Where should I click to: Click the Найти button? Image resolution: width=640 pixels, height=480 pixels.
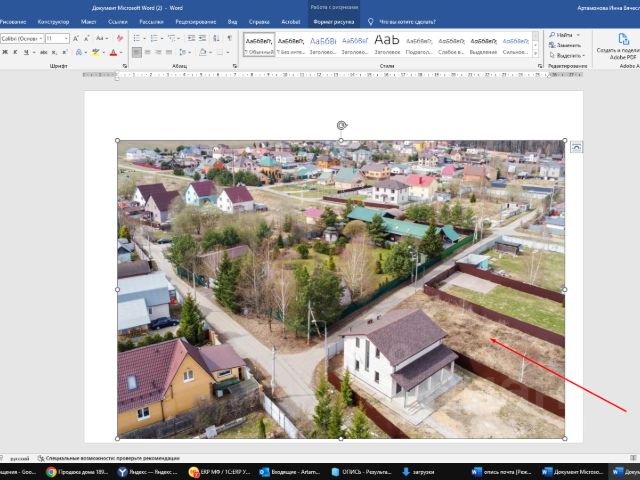(562, 35)
